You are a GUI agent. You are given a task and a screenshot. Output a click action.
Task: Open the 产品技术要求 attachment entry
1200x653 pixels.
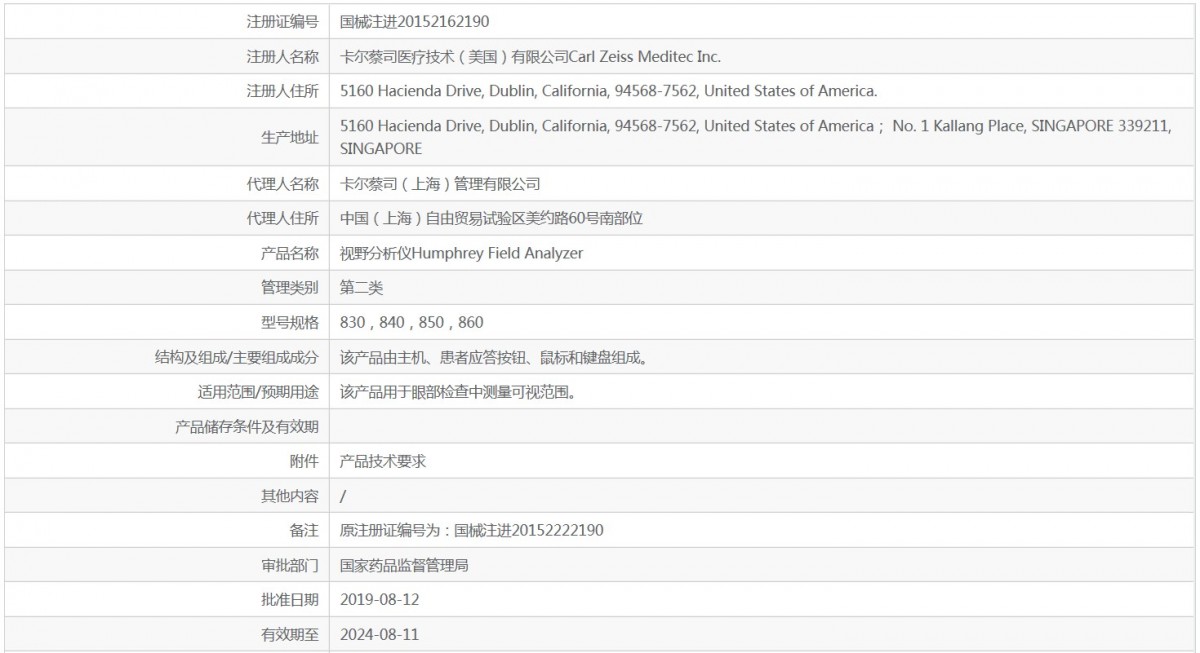[x=383, y=461]
